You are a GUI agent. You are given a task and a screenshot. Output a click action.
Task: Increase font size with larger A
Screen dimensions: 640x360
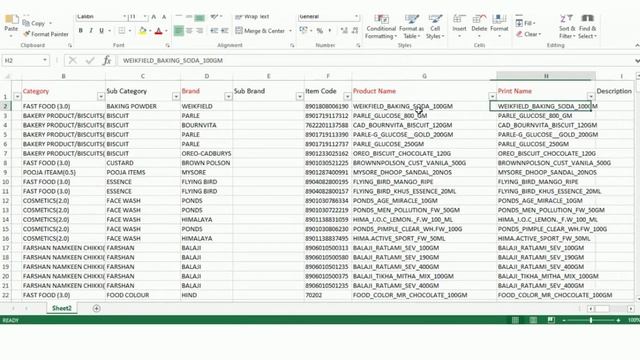(x=153, y=17)
